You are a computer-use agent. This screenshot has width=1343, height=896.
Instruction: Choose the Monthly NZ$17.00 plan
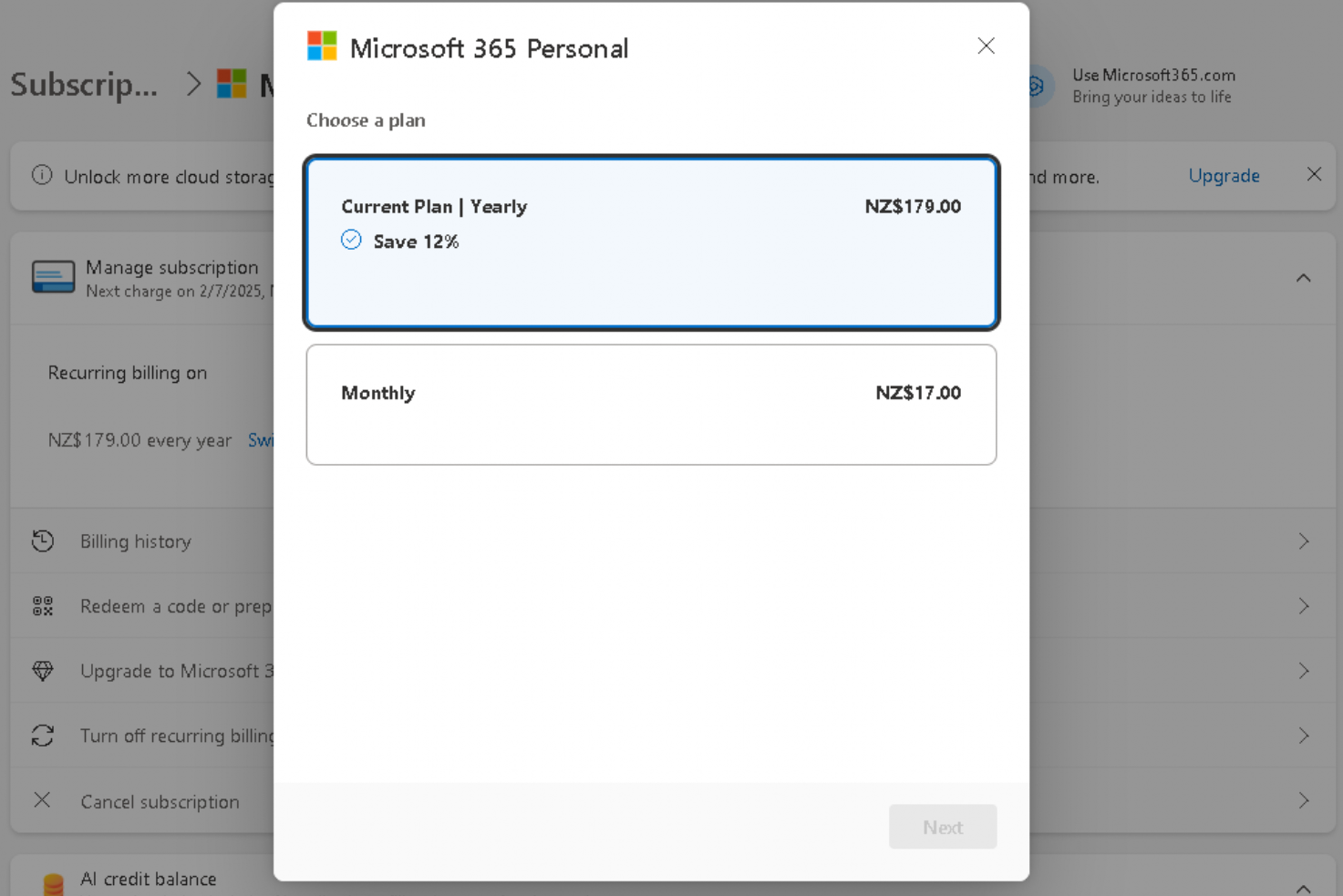click(x=651, y=405)
